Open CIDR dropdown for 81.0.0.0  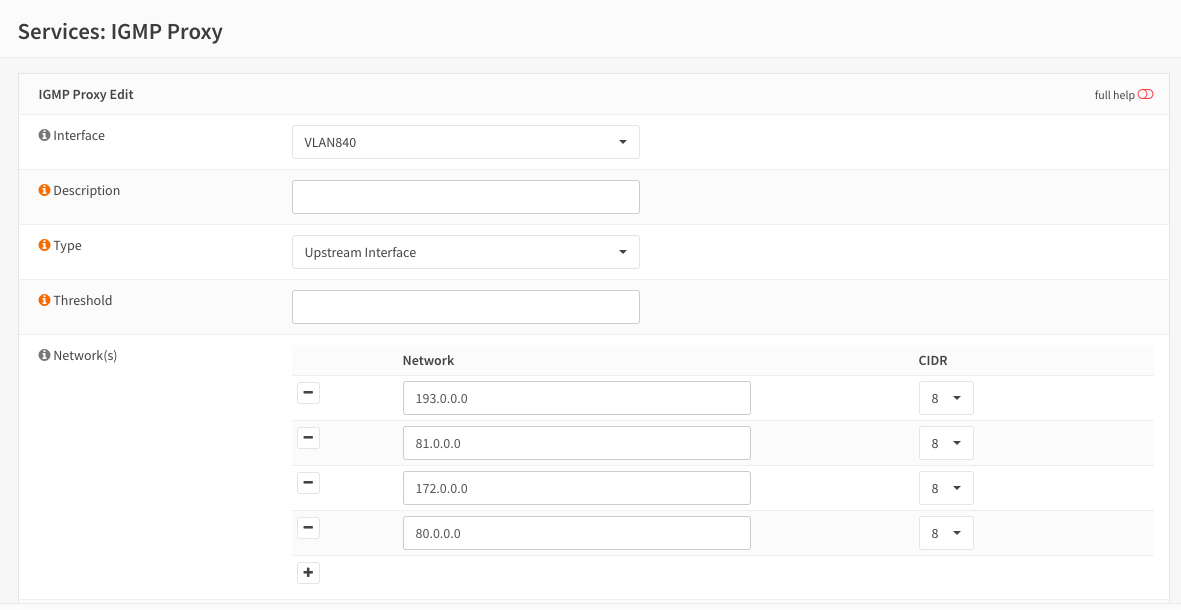click(x=945, y=443)
